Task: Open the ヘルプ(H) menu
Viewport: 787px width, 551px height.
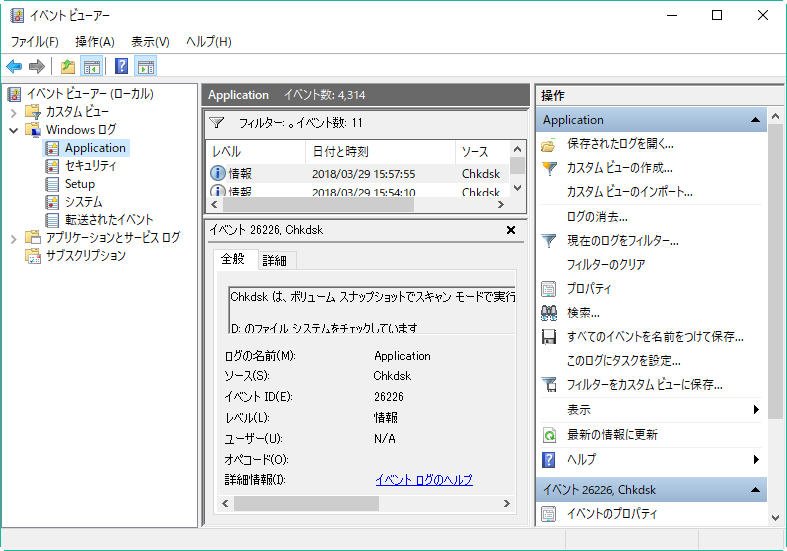Action: (x=209, y=42)
